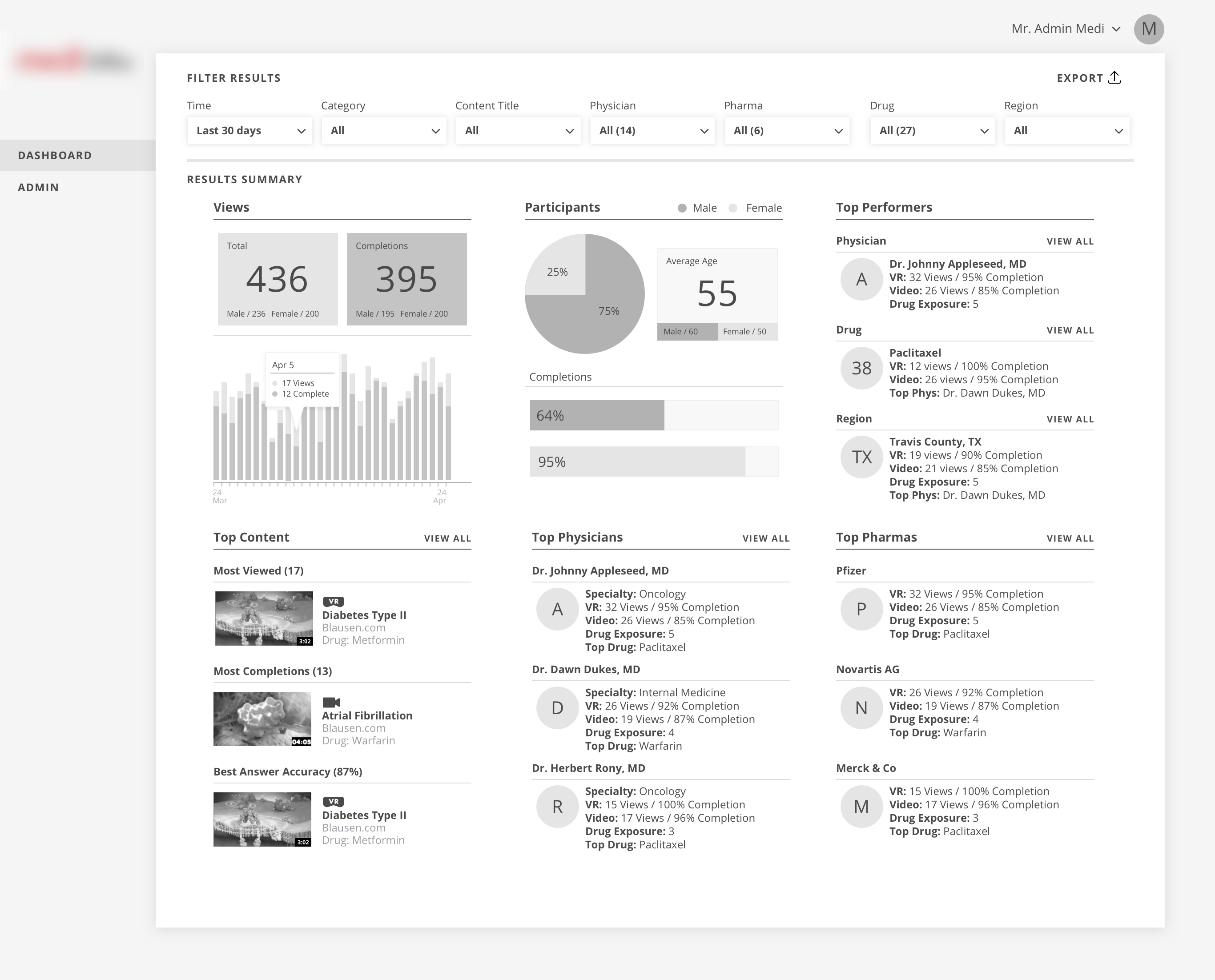Click the video camera icon for Atrial Fibrillation

click(x=331, y=702)
